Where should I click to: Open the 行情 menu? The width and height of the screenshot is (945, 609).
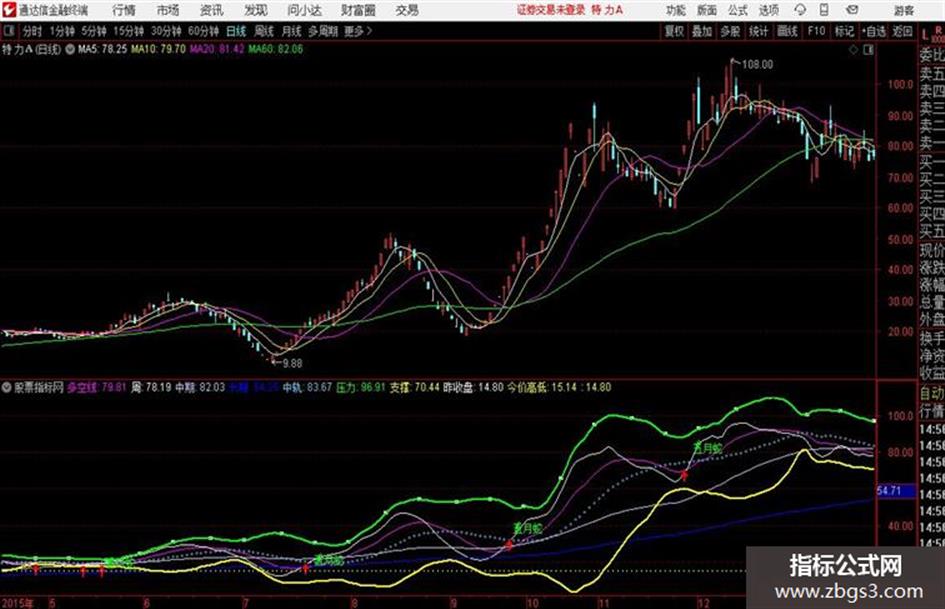[124, 10]
